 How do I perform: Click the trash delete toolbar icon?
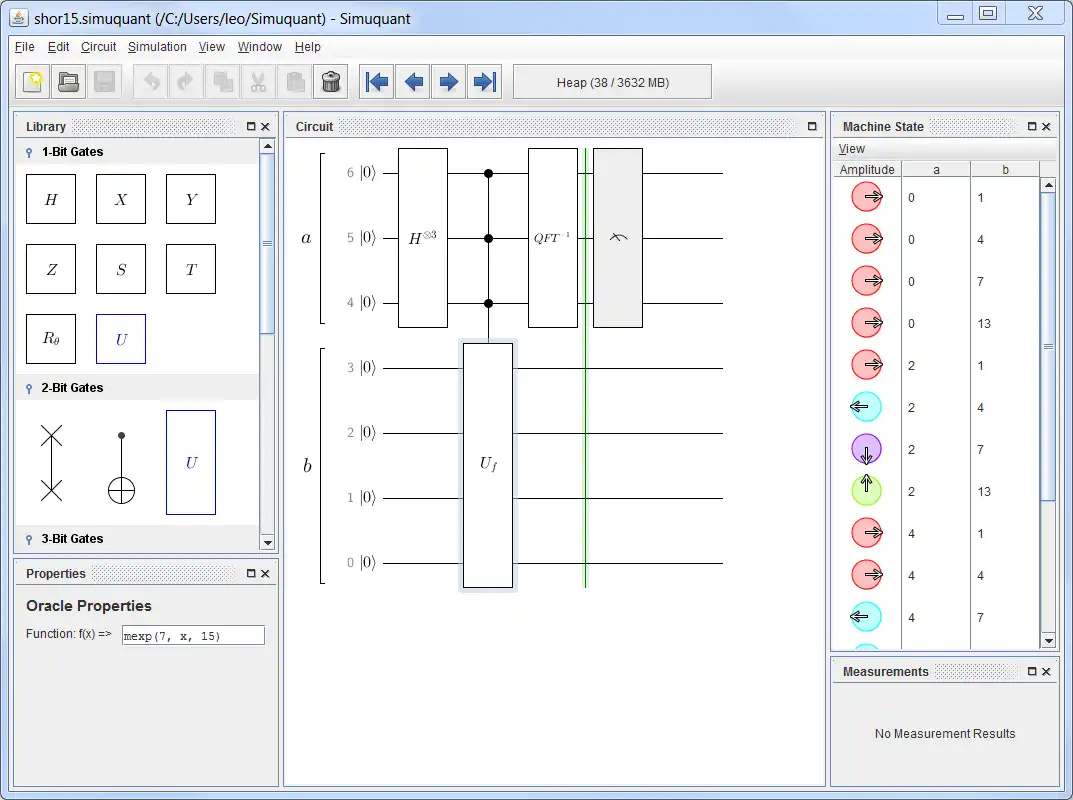point(330,82)
